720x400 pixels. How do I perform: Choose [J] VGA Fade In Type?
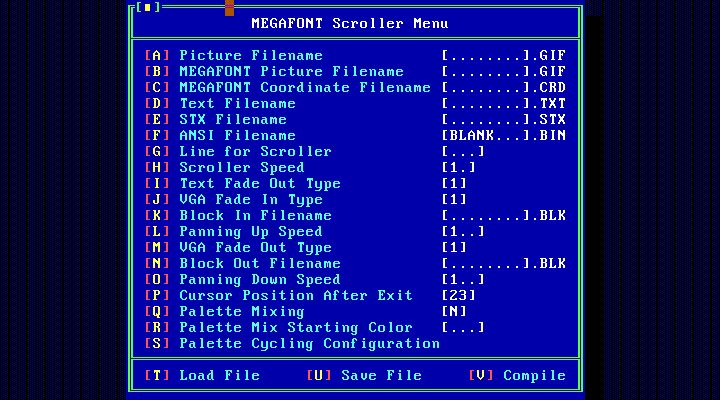pyautogui.click(x=234, y=200)
